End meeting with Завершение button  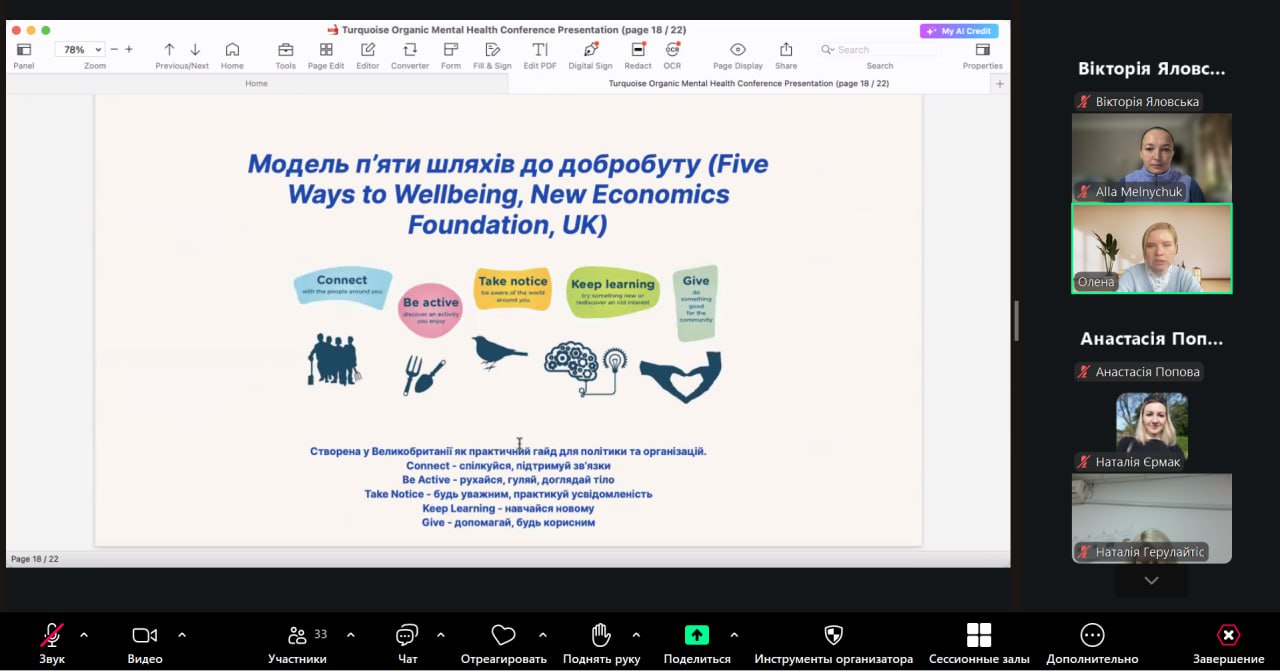coord(1228,636)
